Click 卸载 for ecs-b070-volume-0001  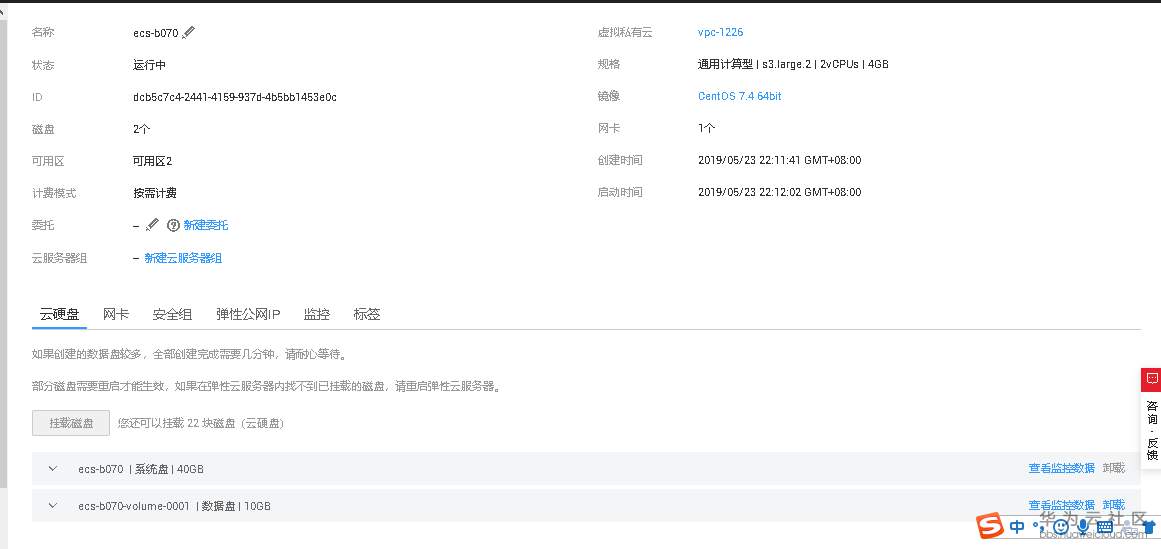(1114, 505)
